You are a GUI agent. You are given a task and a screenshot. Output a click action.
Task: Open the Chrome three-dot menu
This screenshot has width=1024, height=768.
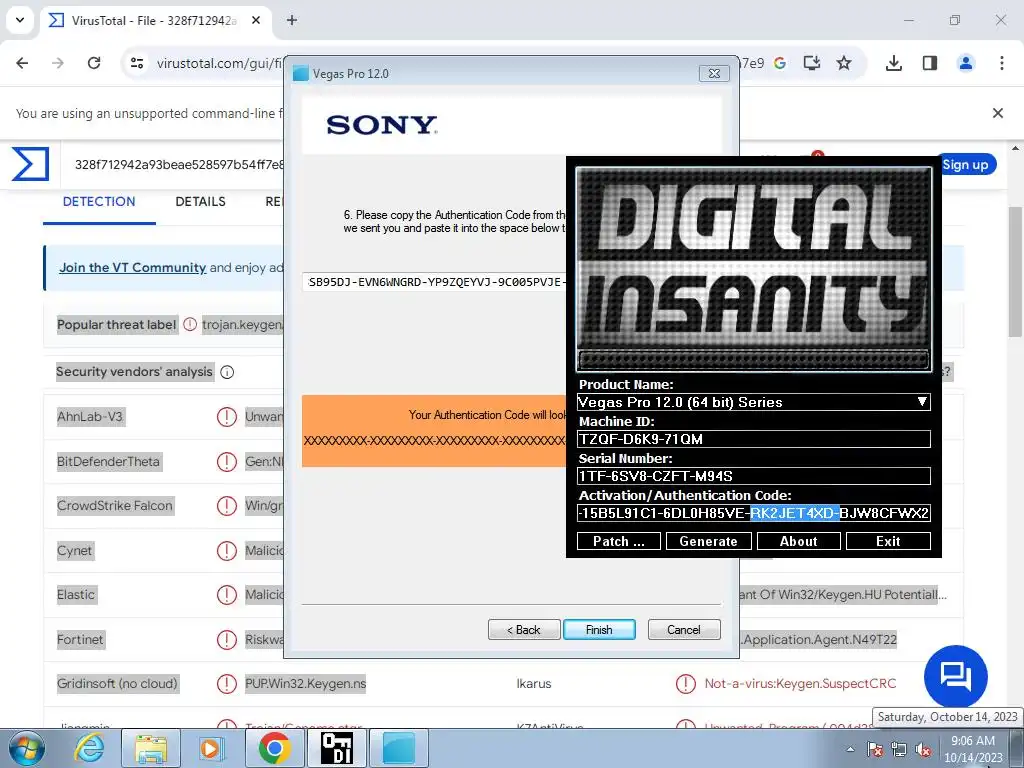1002,63
